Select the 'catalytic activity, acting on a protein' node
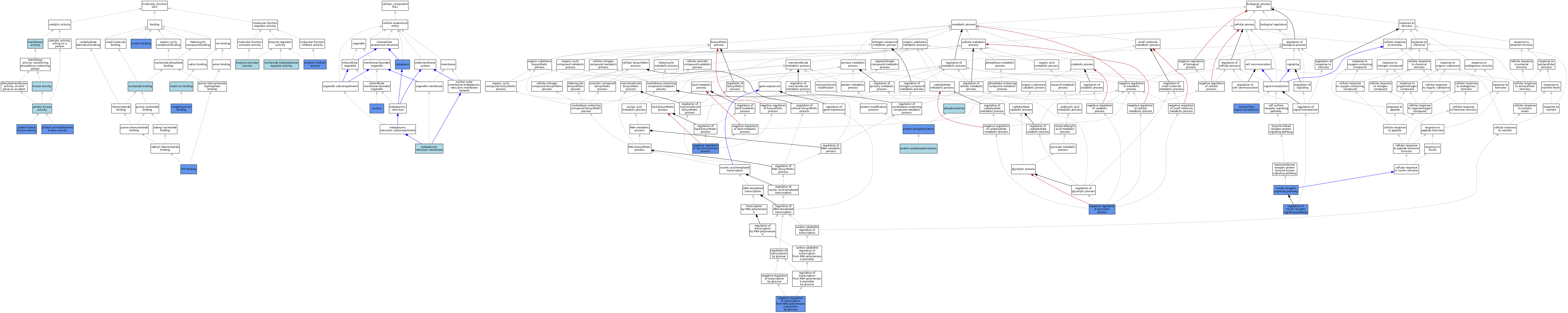Viewport: 1568px width, 313px height. point(60,44)
